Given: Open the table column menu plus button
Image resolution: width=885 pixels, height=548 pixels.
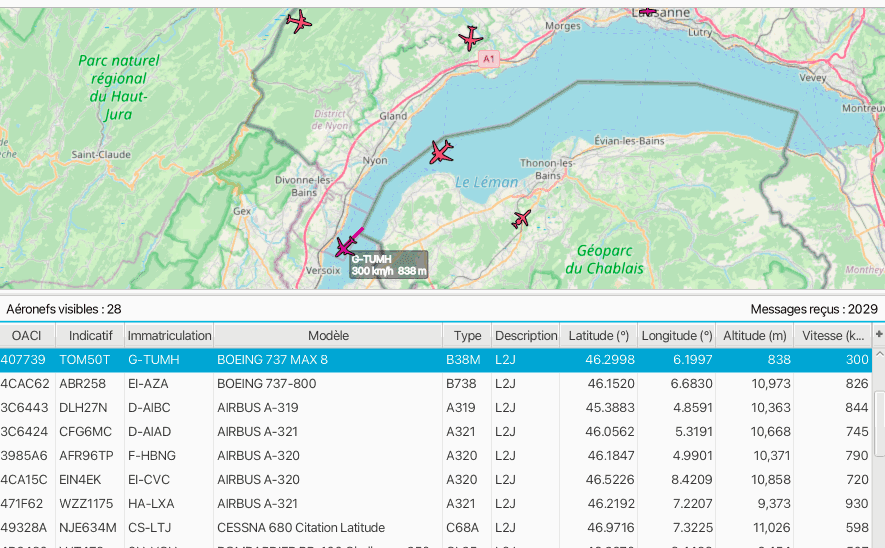Looking at the screenshot, I should coord(879,335).
